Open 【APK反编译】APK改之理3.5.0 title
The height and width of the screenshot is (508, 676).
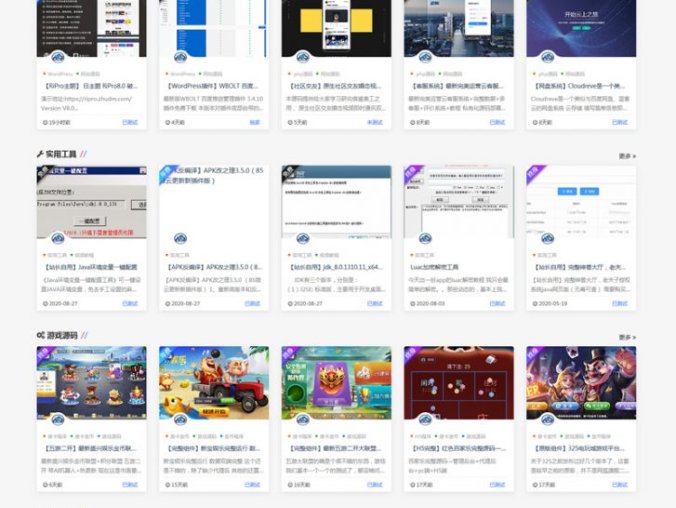click(214, 267)
